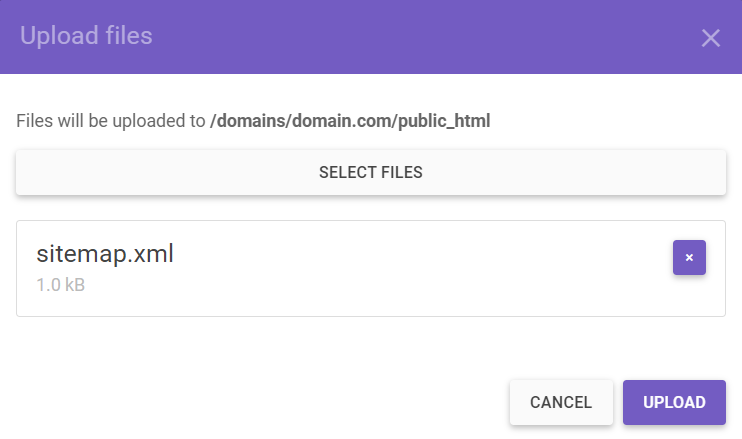Viewport: 742px width, 439px height.
Task: Confirm upload to public_html with UPLOAD
Action: coord(674,402)
